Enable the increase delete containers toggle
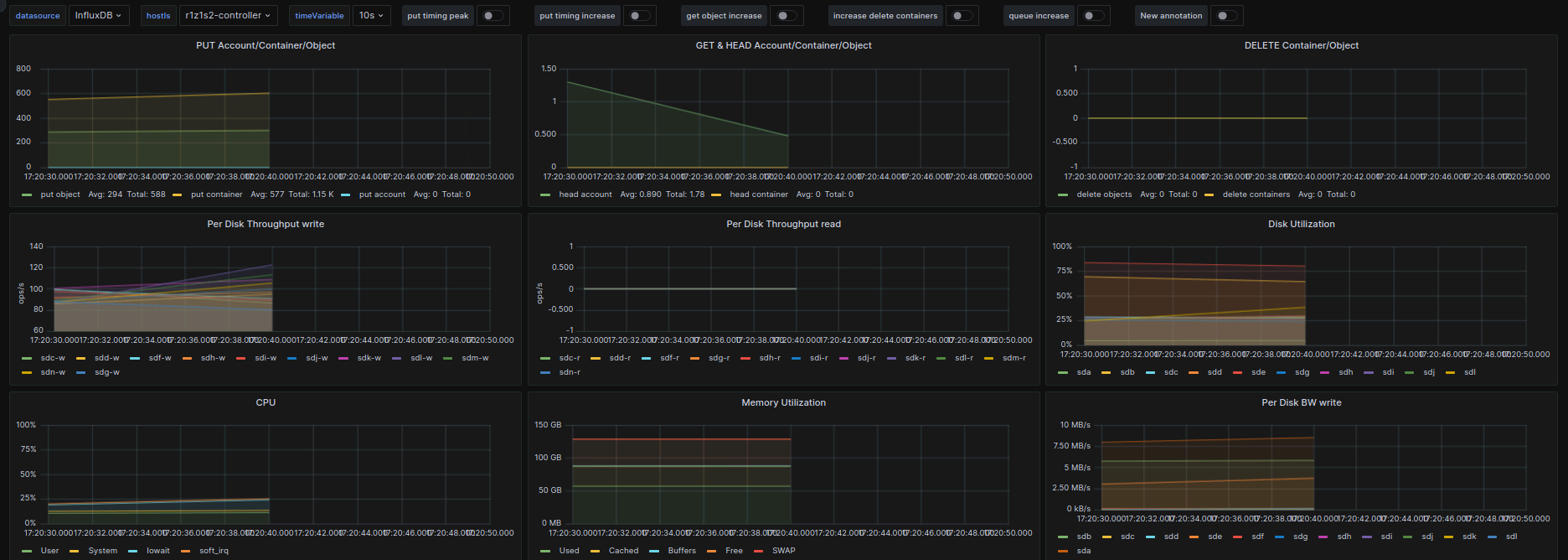This screenshot has height=560, width=1568. coord(962,16)
